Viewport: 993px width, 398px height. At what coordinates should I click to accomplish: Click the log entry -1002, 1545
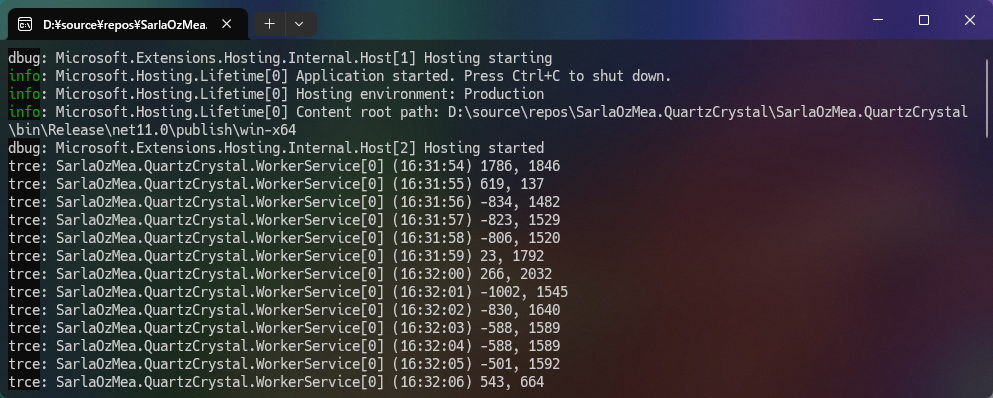288,292
